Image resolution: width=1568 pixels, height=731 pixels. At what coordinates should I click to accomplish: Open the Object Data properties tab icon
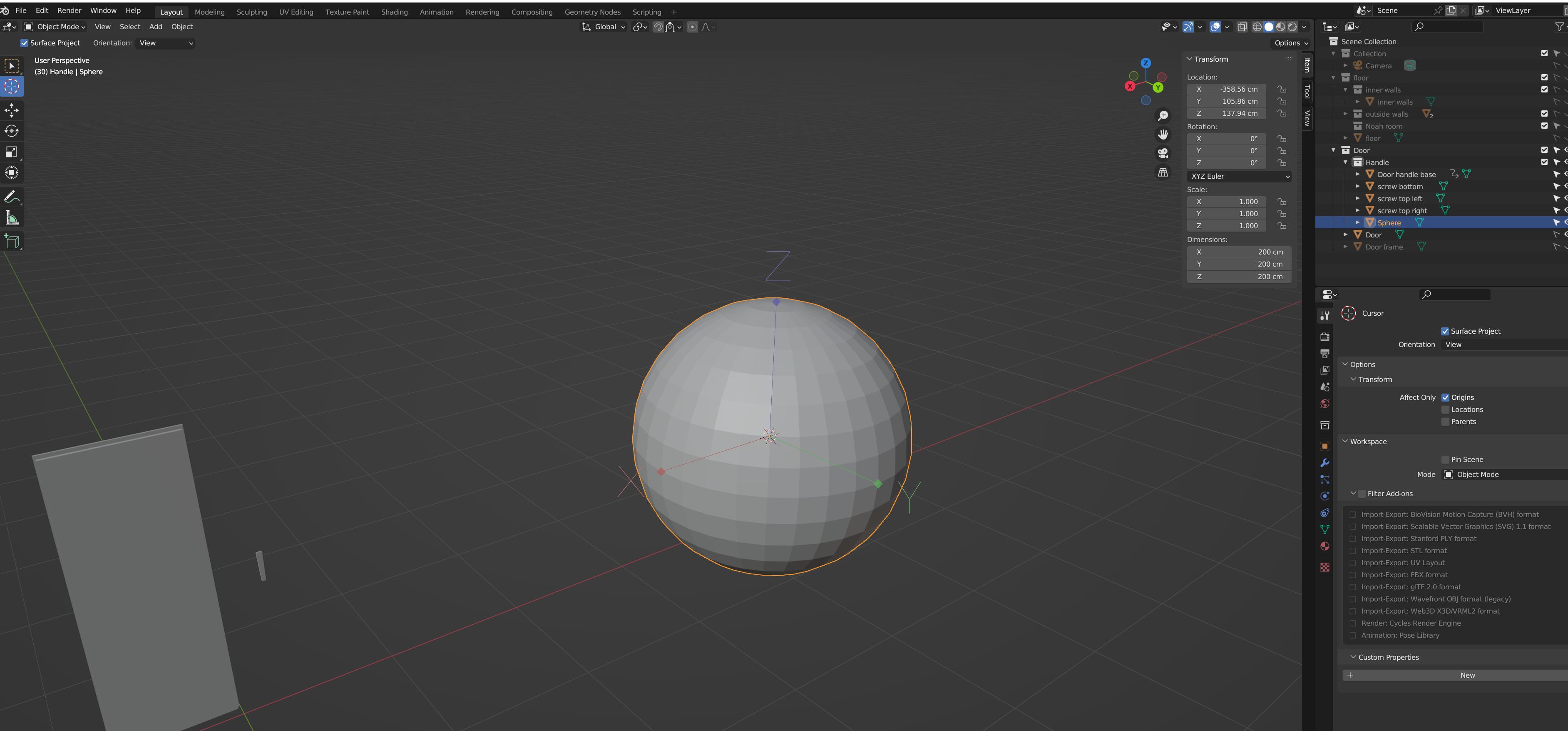[x=1324, y=529]
